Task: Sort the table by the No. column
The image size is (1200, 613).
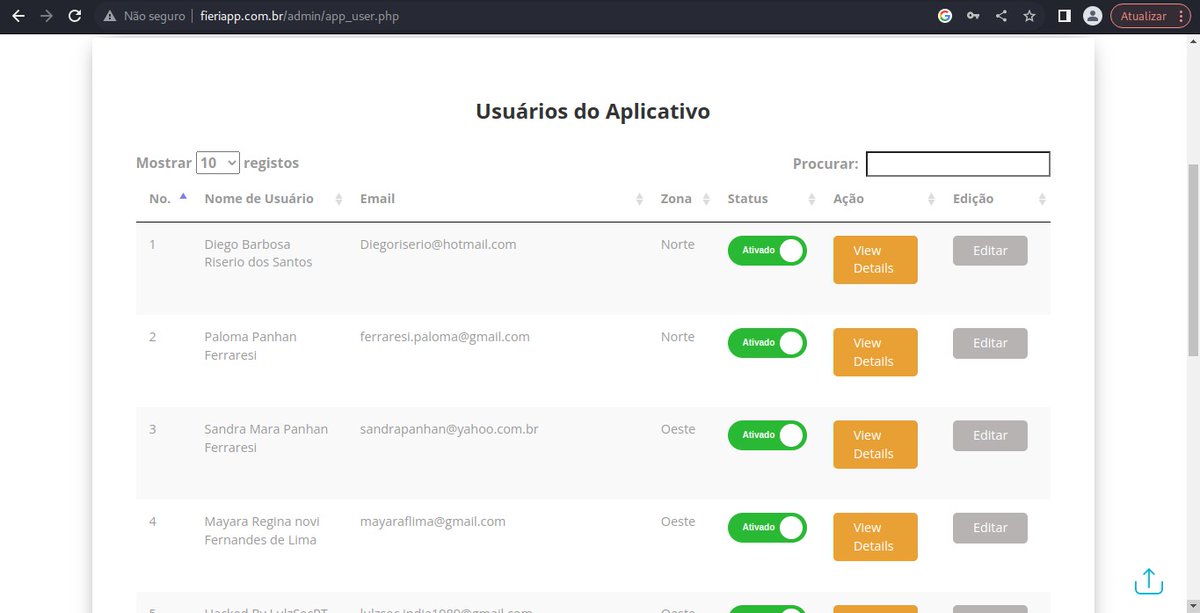Action: pos(167,199)
